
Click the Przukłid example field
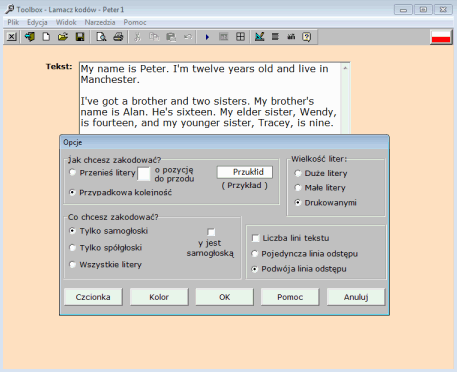pos(245,172)
